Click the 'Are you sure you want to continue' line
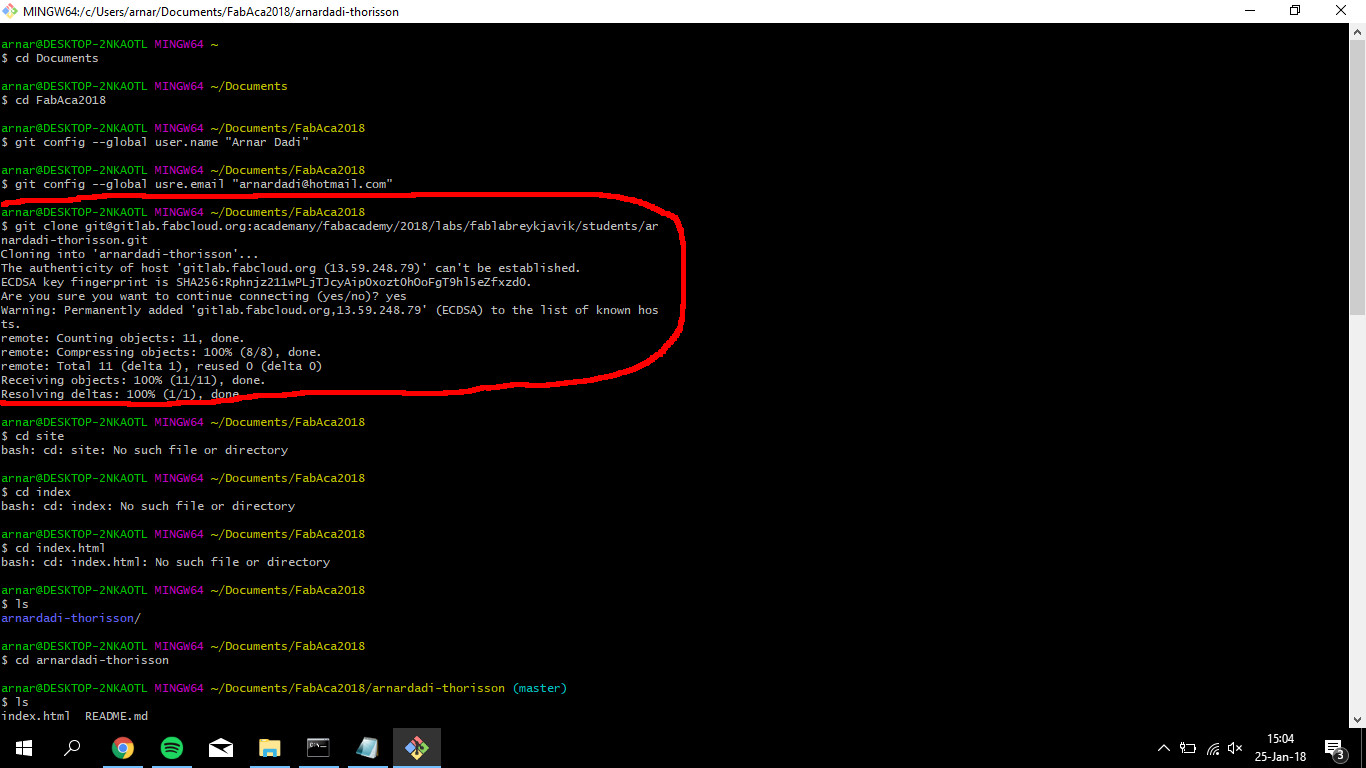Viewport: 1366px width, 768px height. click(204, 296)
